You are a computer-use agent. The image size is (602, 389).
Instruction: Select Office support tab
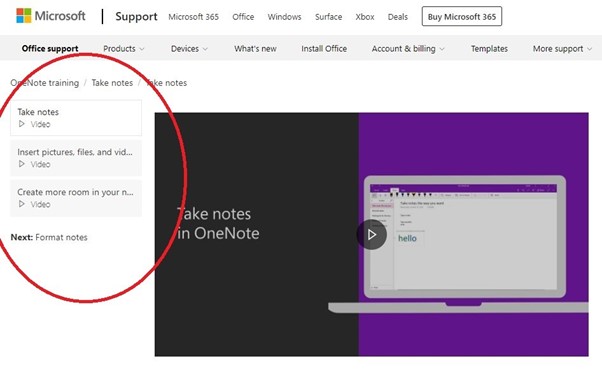click(50, 48)
